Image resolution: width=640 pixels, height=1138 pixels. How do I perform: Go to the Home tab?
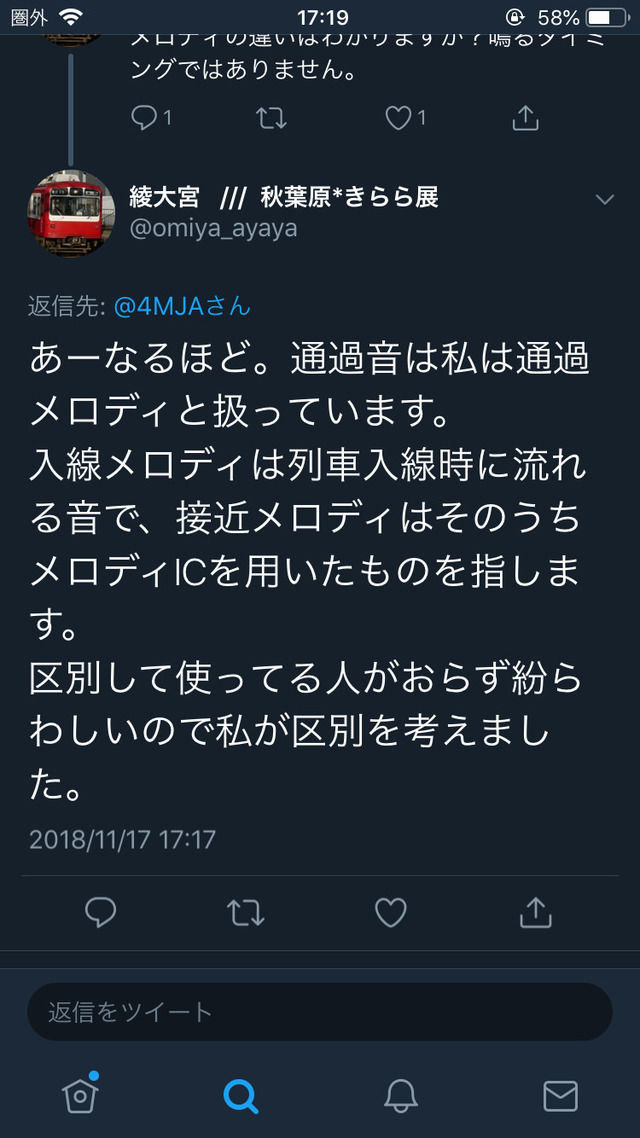pos(80,1094)
